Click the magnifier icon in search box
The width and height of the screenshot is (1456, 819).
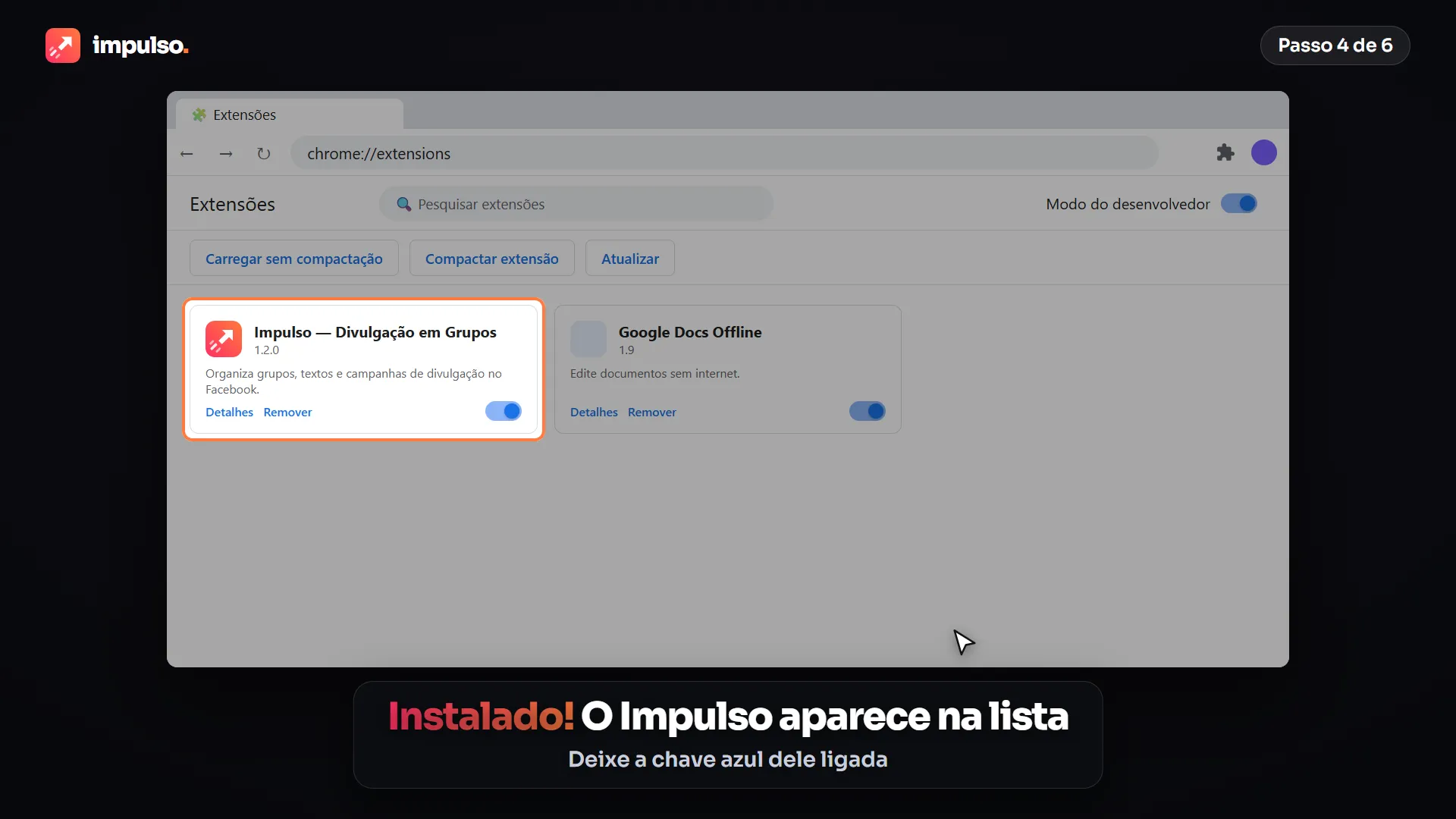coord(404,204)
